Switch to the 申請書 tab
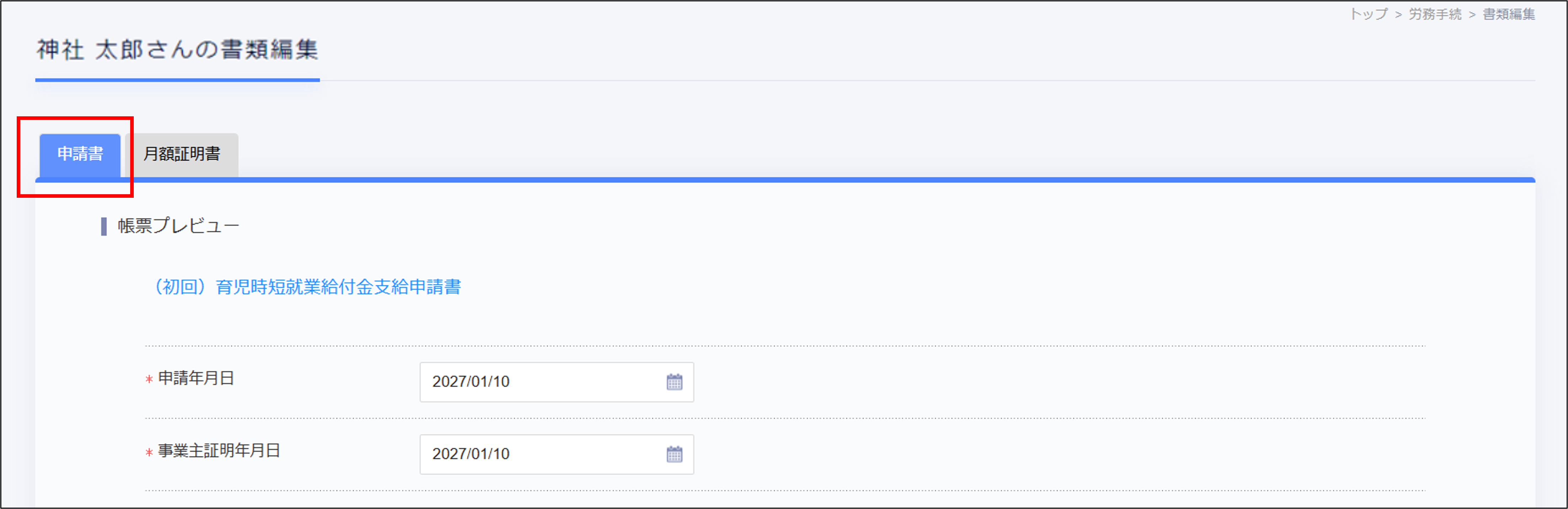 click(x=80, y=154)
